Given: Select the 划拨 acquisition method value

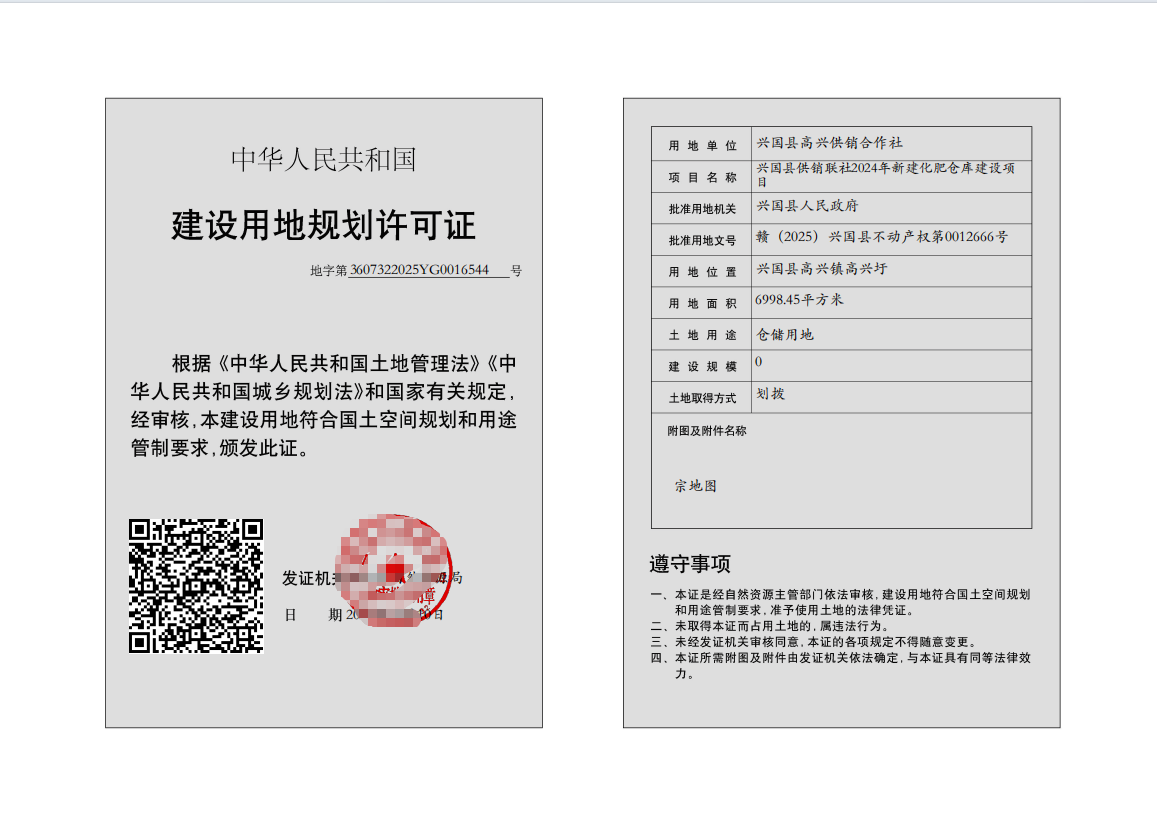Looking at the screenshot, I should (x=771, y=394).
